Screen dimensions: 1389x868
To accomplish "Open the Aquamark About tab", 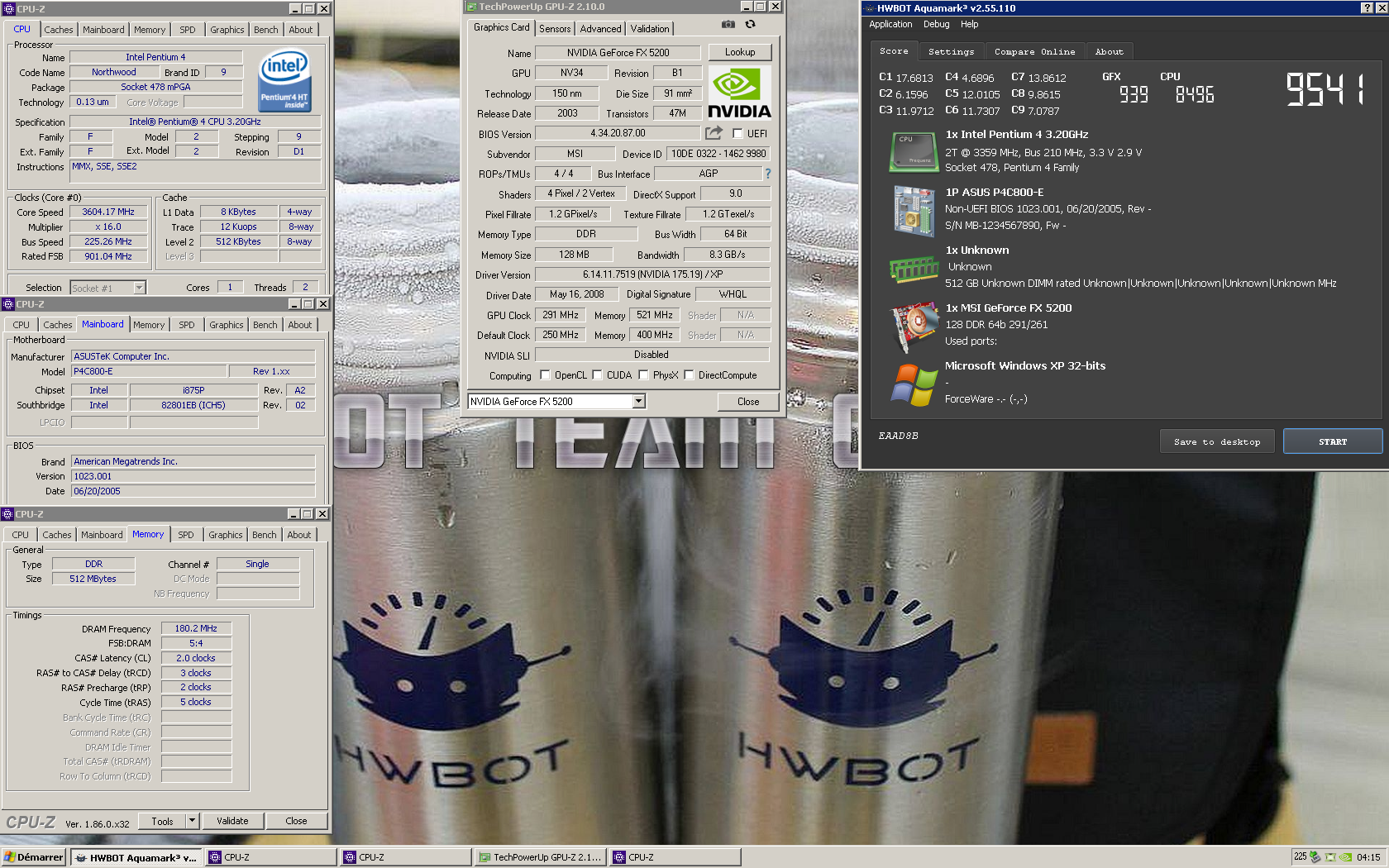I will (x=1109, y=51).
